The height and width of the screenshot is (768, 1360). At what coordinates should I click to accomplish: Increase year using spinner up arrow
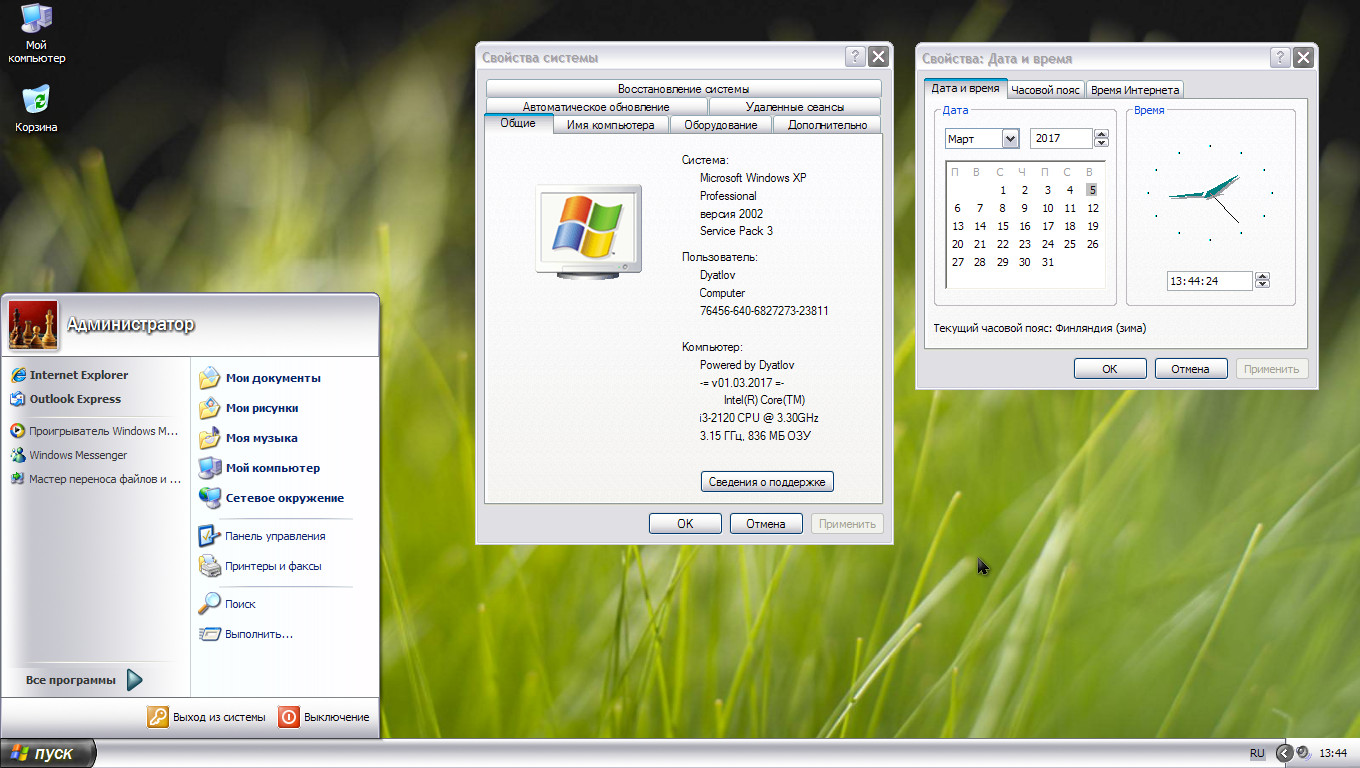[1102, 135]
